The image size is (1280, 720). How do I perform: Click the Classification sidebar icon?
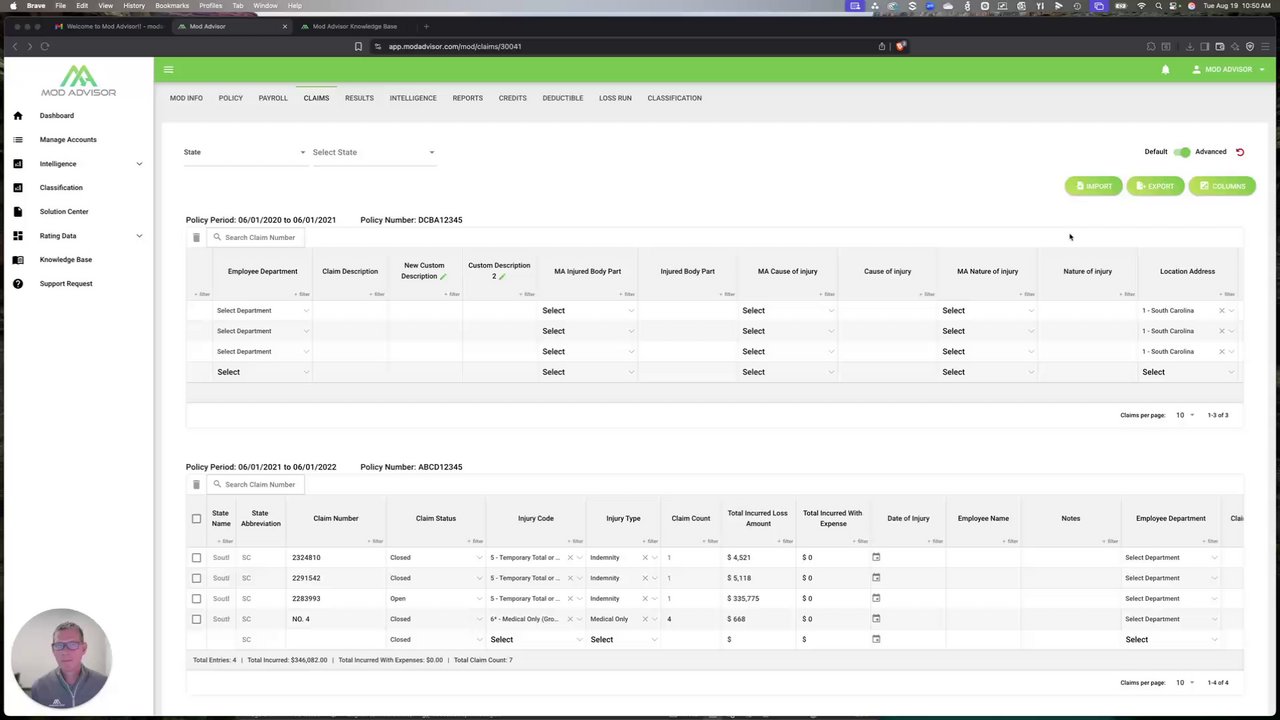(x=17, y=188)
